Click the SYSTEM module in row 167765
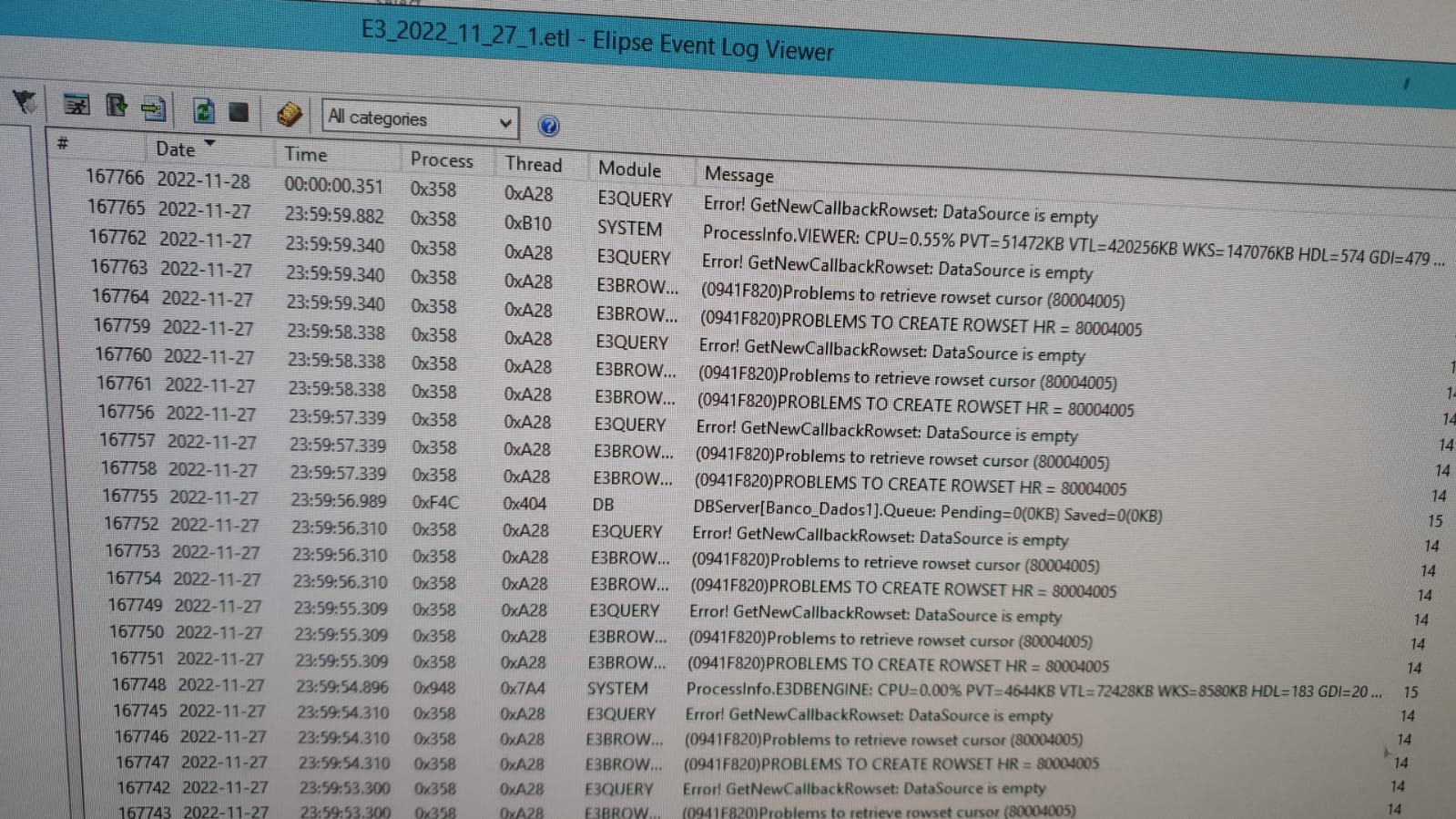Image resolution: width=1456 pixels, height=819 pixels. pos(629,228)
